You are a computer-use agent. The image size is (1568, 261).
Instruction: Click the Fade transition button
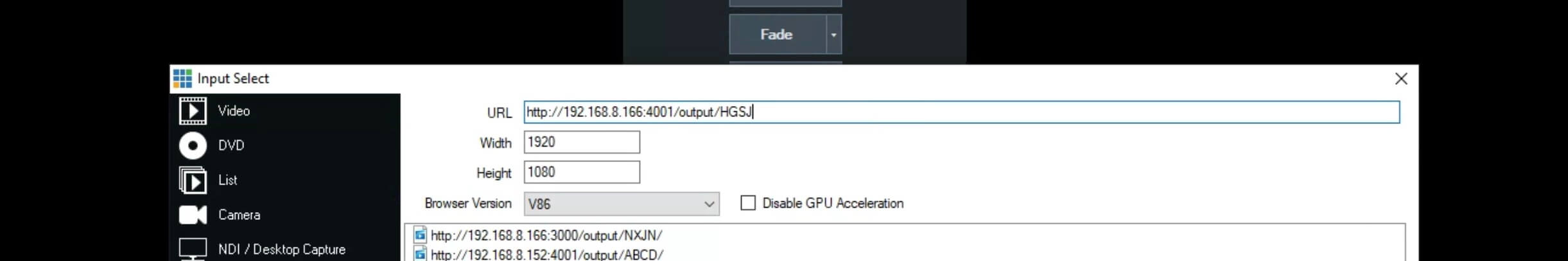777,35
